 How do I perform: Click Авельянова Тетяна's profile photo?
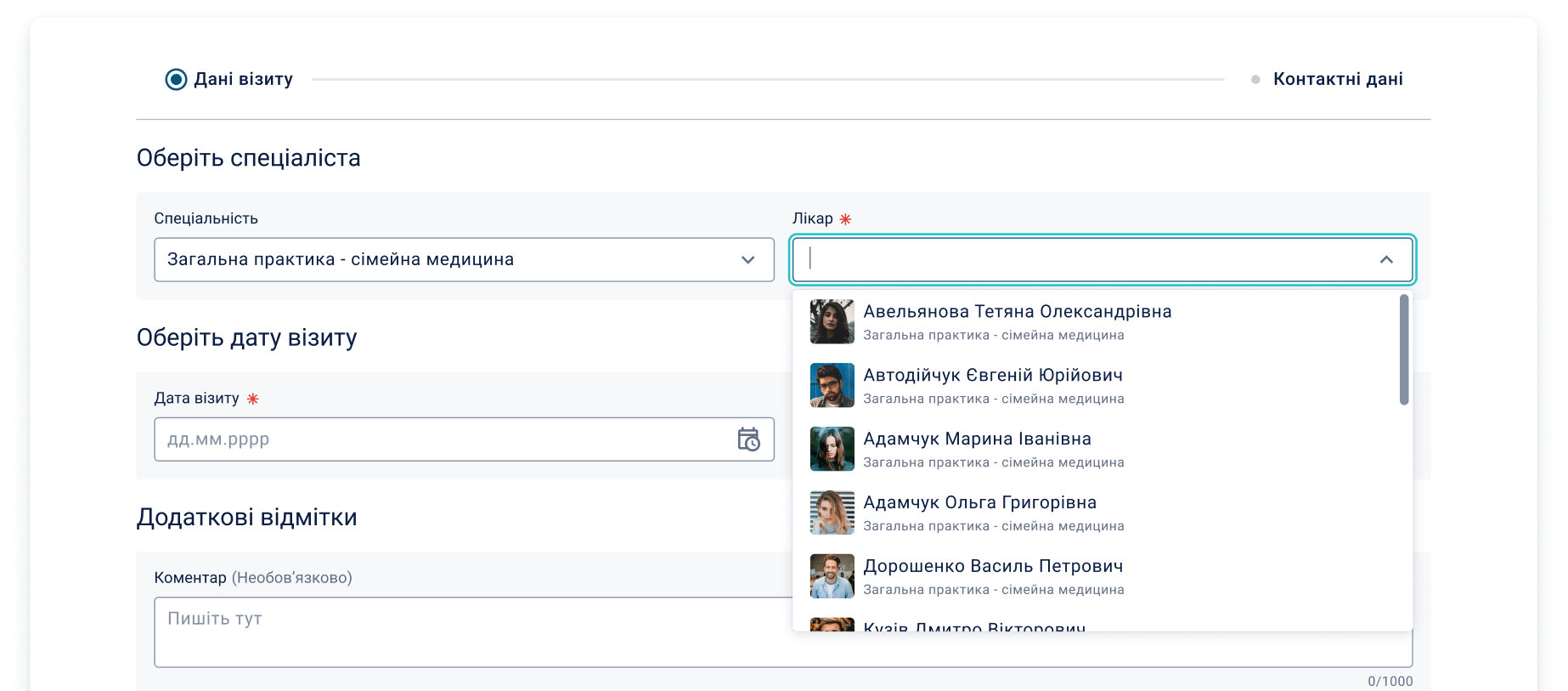pyautogui.click(x=832, y=321)
